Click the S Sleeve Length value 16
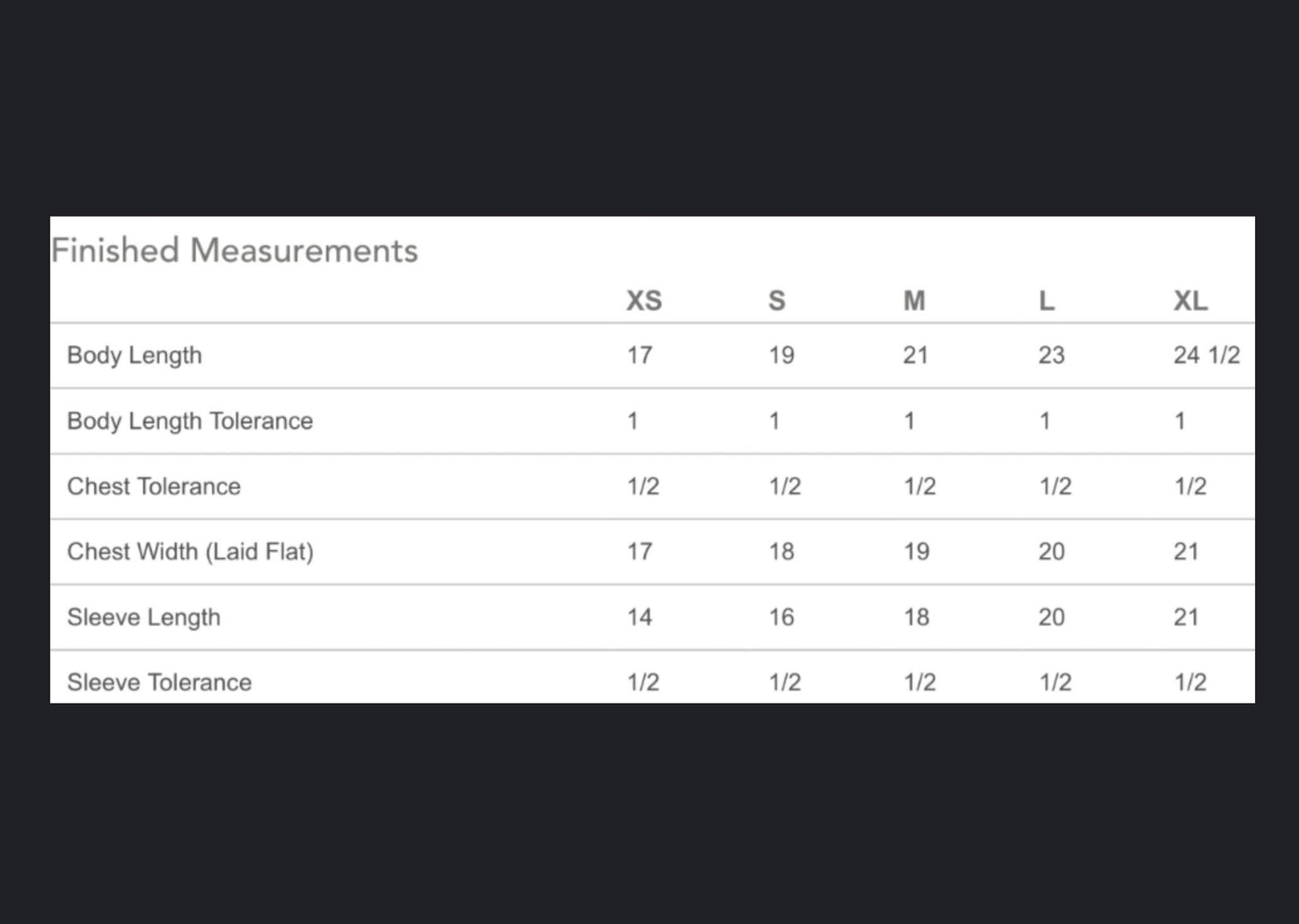This screenshot has height=924, width=1299. [781, 617]
